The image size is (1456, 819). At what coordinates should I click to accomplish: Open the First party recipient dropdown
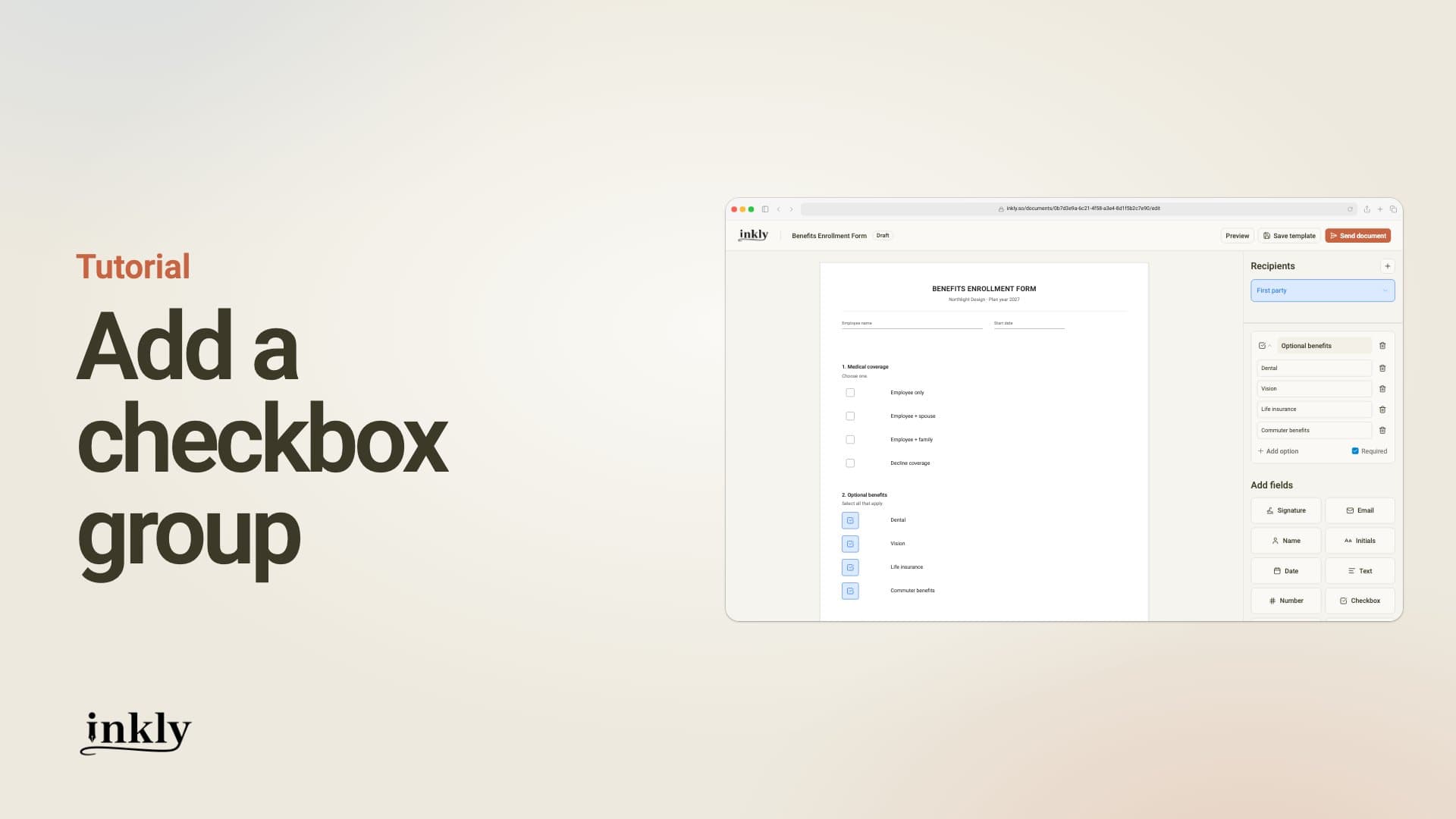1323,290
